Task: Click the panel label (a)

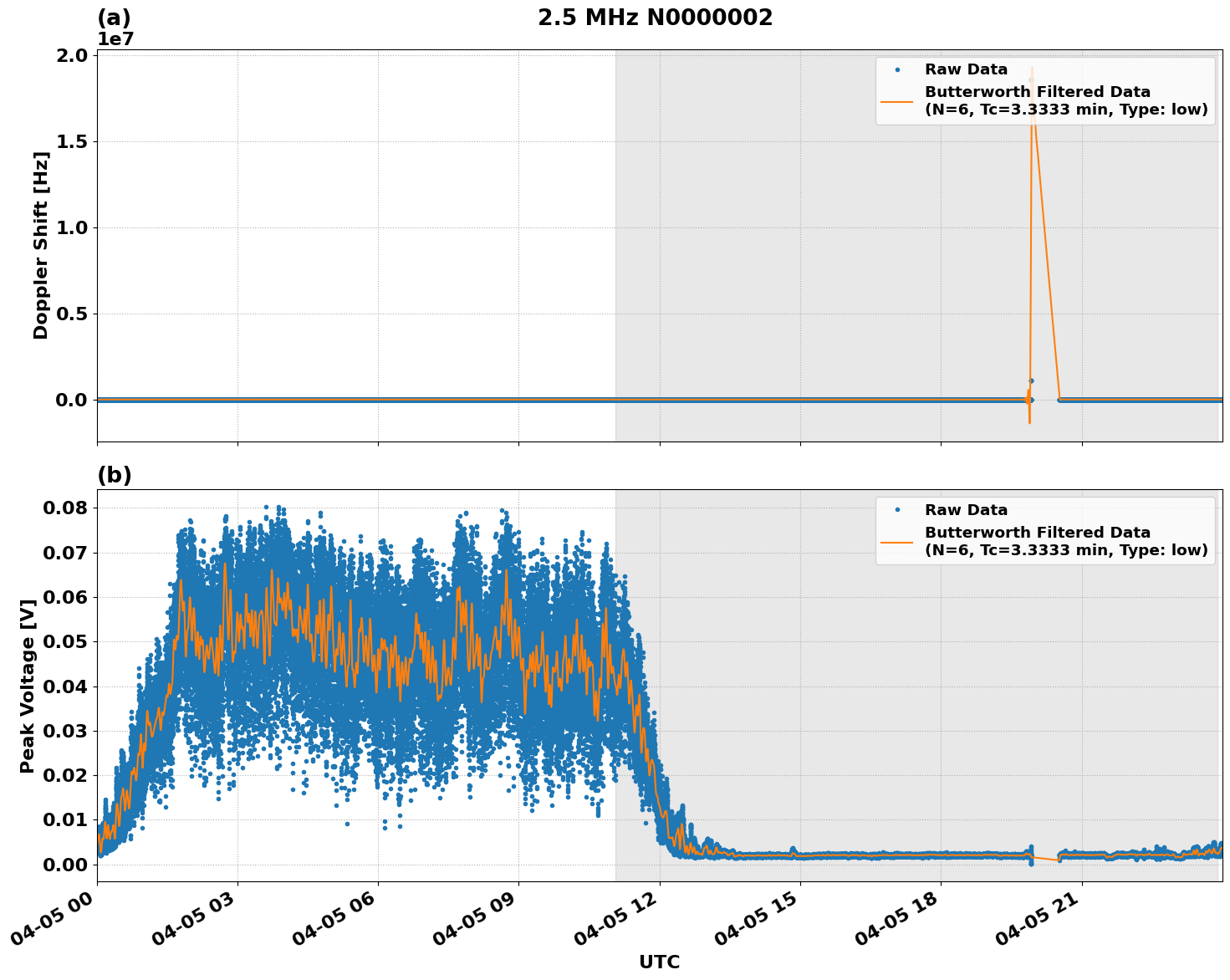Action: [114, 18]
